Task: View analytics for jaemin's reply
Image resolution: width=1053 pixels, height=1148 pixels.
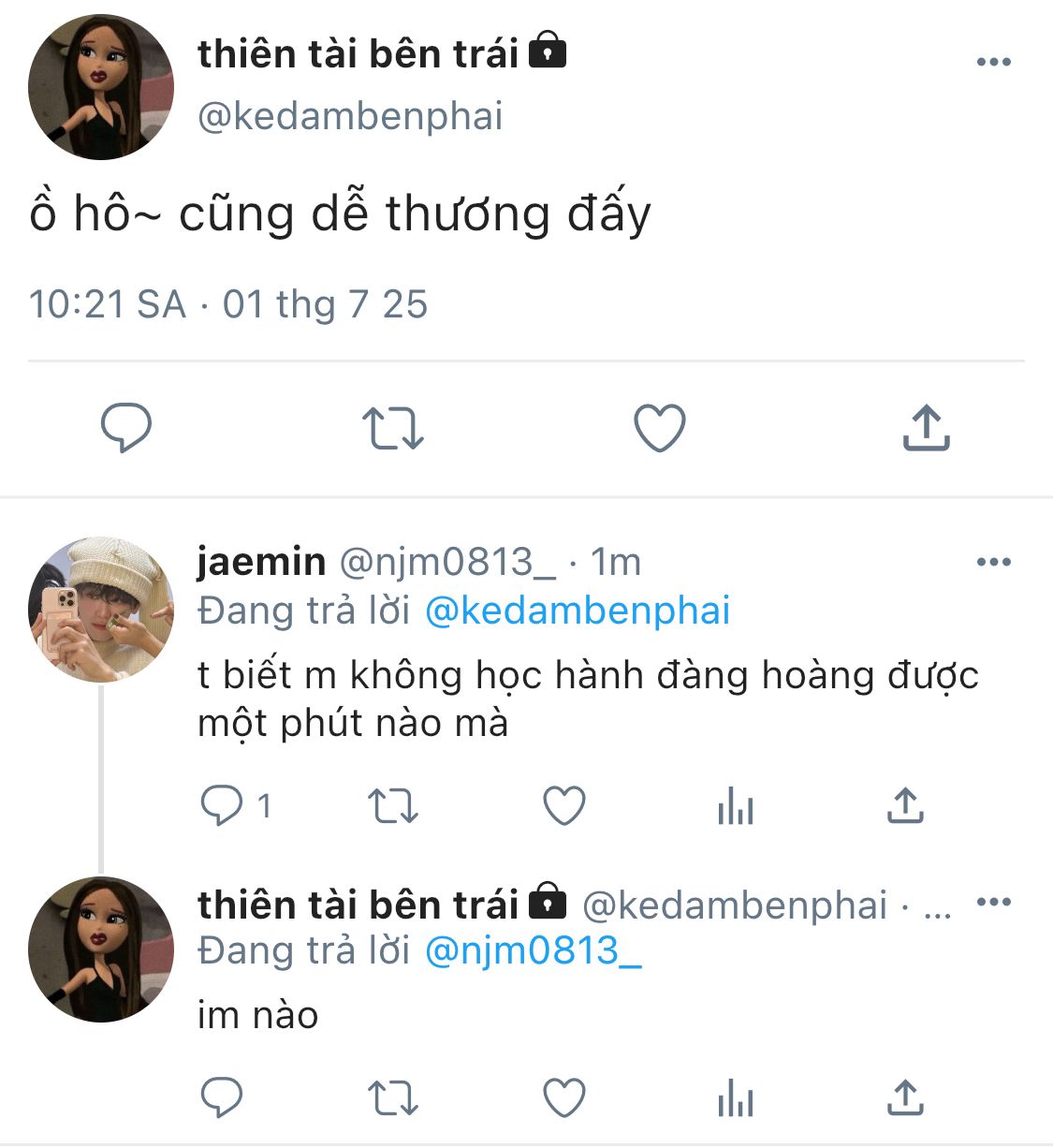Action: [x=736, y=805]
